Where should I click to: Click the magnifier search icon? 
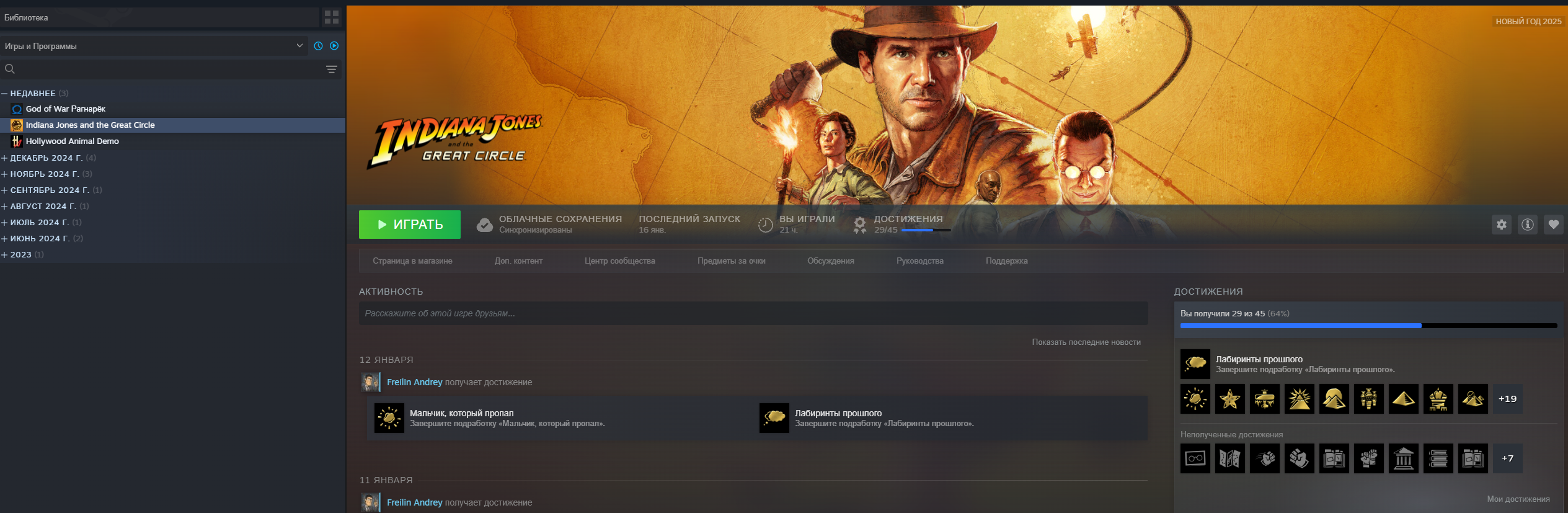(10, 69)
